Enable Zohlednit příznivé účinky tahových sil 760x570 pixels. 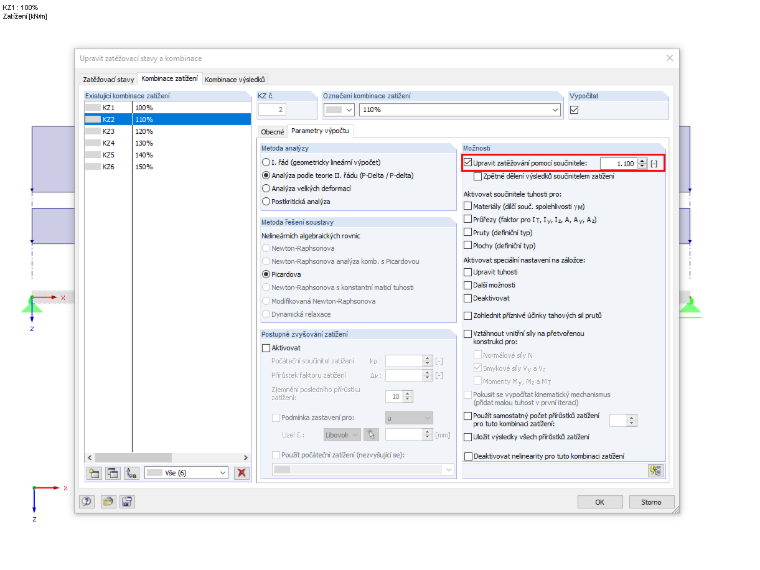[x=468, y=316]
